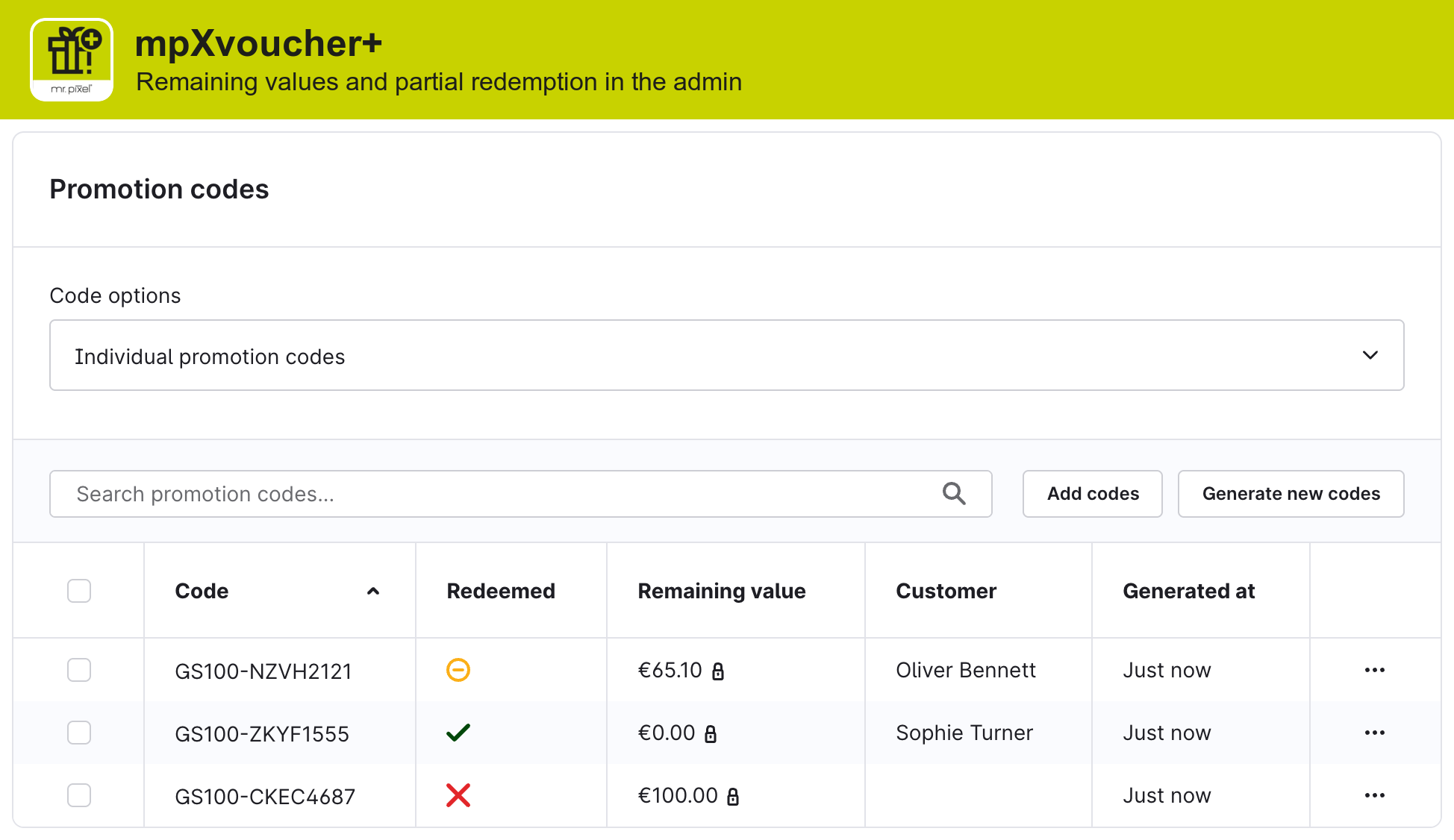Screen dimensions: 1454x840
Task: Open the three-dot menu for Sophie Turner row
Action: click(x=1375, y=733)
